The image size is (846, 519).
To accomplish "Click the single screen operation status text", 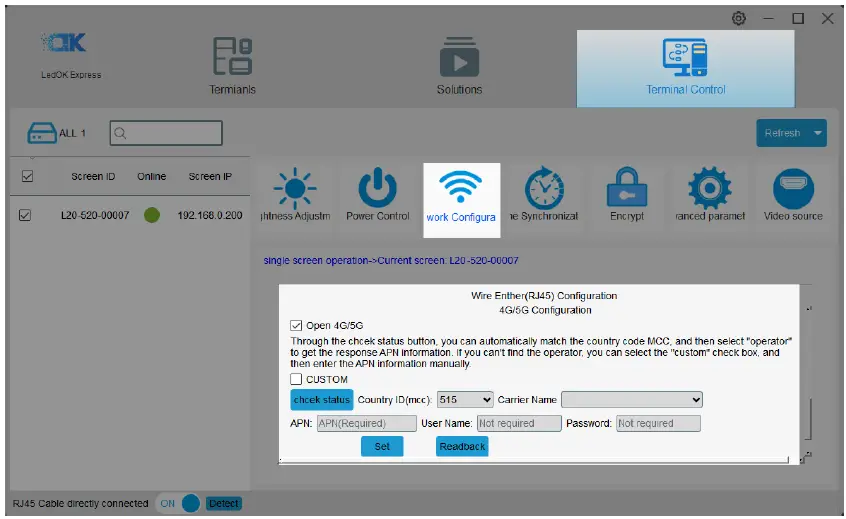I will pyautogui.click(x=391, y=261).
